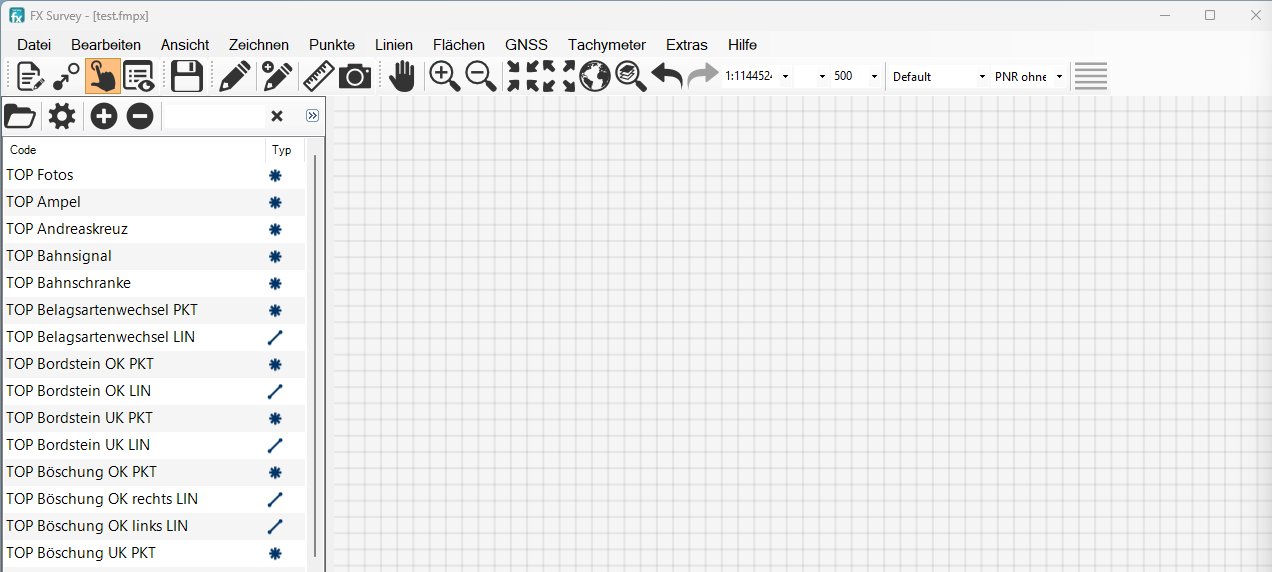The image size is (1272, 572).
Task: Select the measuring ruler tool
Action: 318,76
